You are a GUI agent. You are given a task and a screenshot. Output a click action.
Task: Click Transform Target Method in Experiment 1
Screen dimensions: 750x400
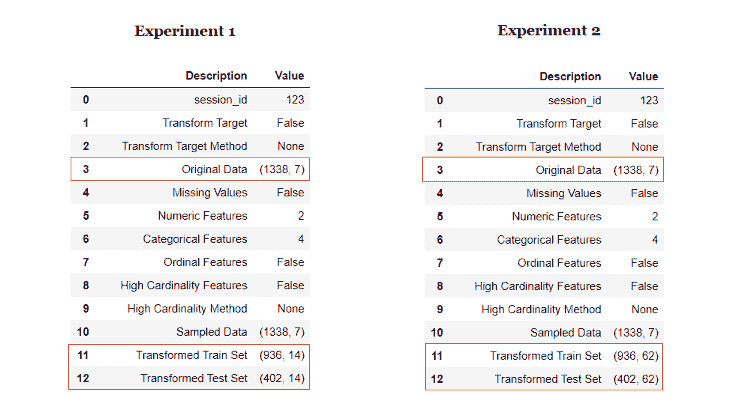(185, 146)
